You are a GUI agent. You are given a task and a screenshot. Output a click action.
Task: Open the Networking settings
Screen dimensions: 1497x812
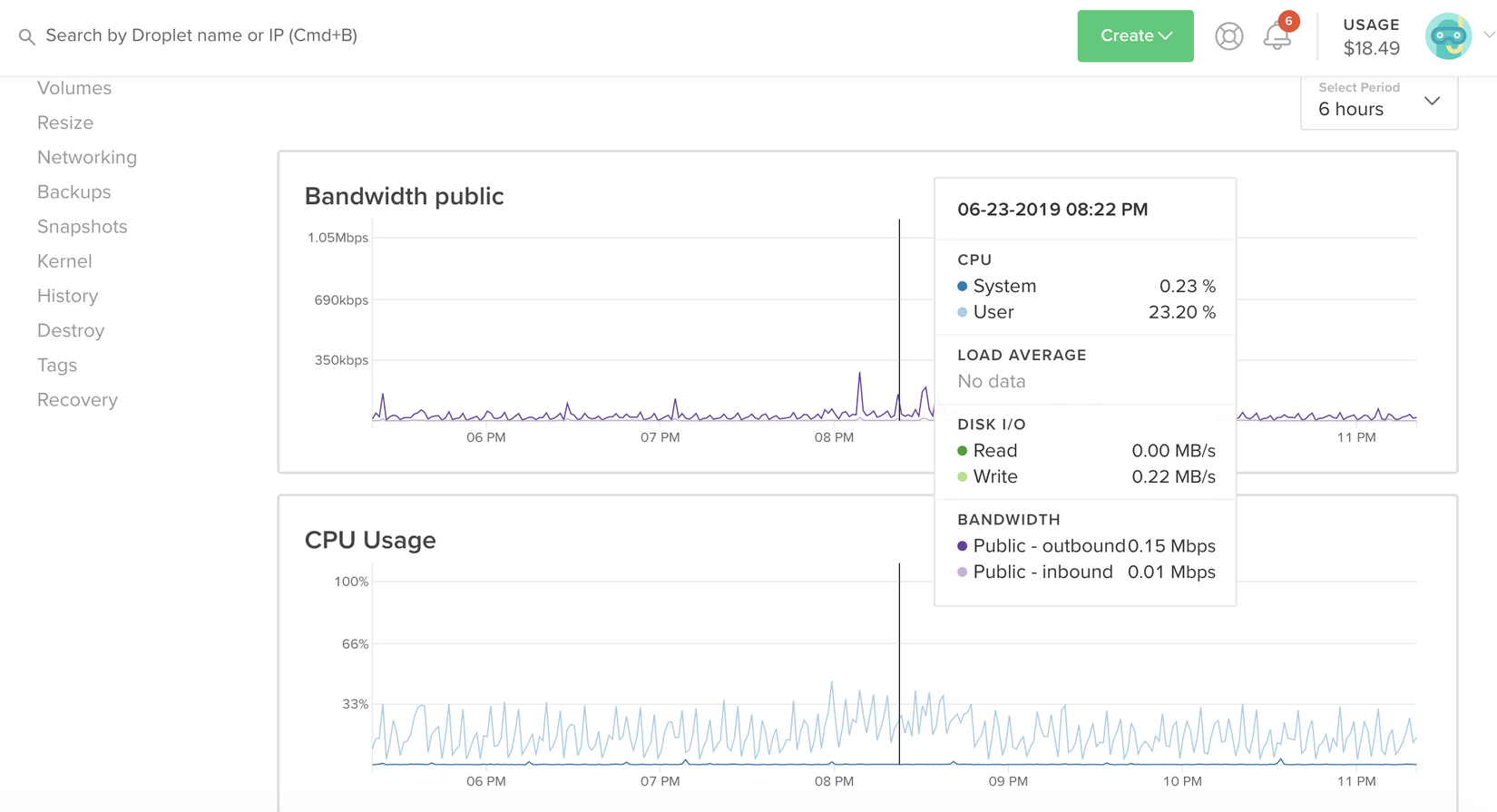pyautogui.click(x=87, y=157)
